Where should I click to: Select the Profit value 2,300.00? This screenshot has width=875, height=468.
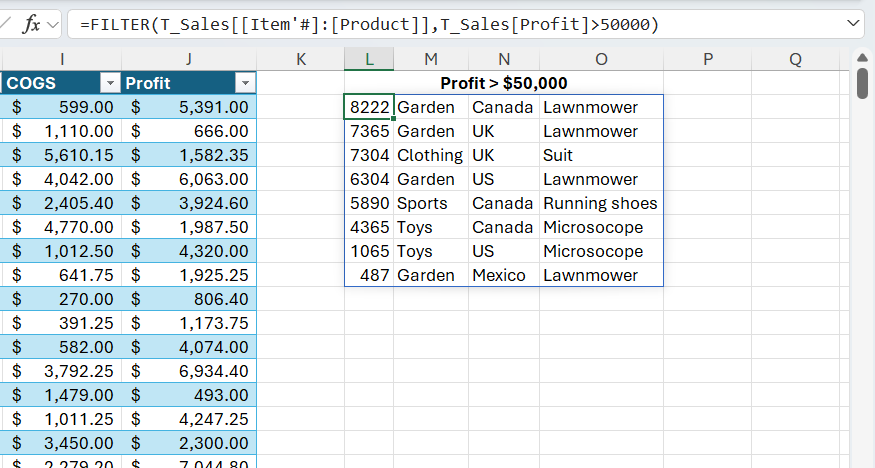[x=189, y=443]
